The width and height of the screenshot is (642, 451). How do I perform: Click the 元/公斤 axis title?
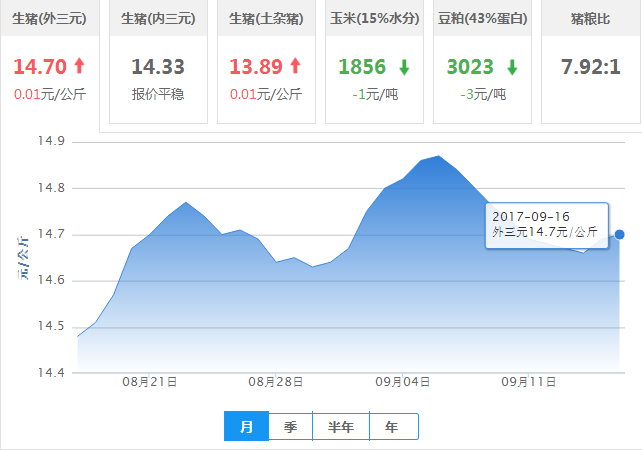(x=23, y=258)
